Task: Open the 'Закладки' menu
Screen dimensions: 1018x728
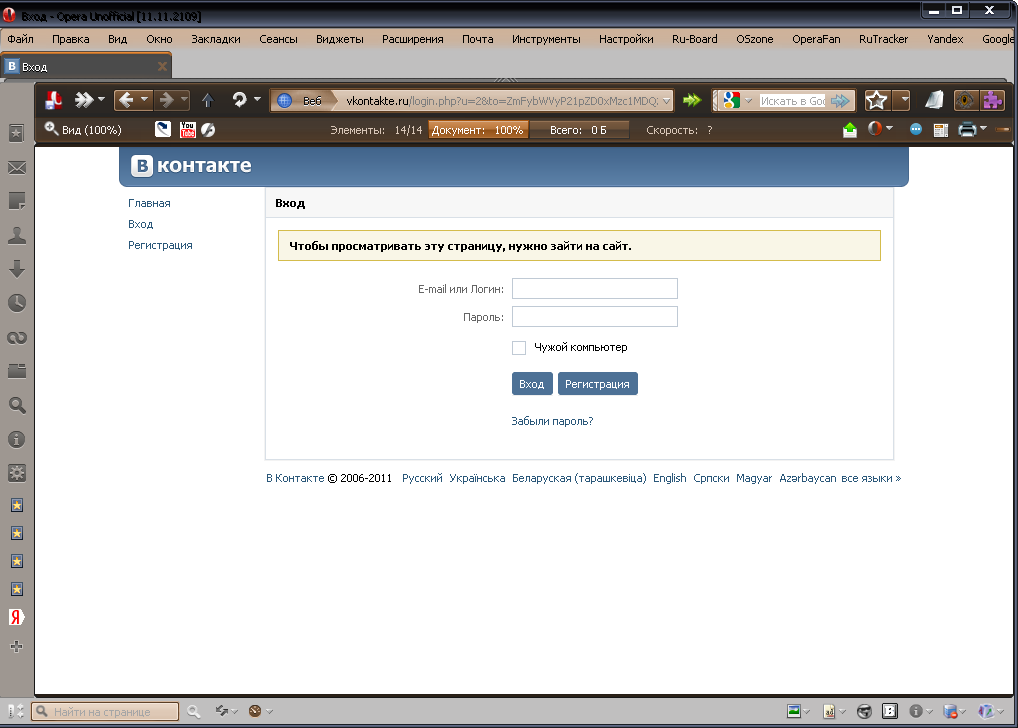Action: coord(216,39)
